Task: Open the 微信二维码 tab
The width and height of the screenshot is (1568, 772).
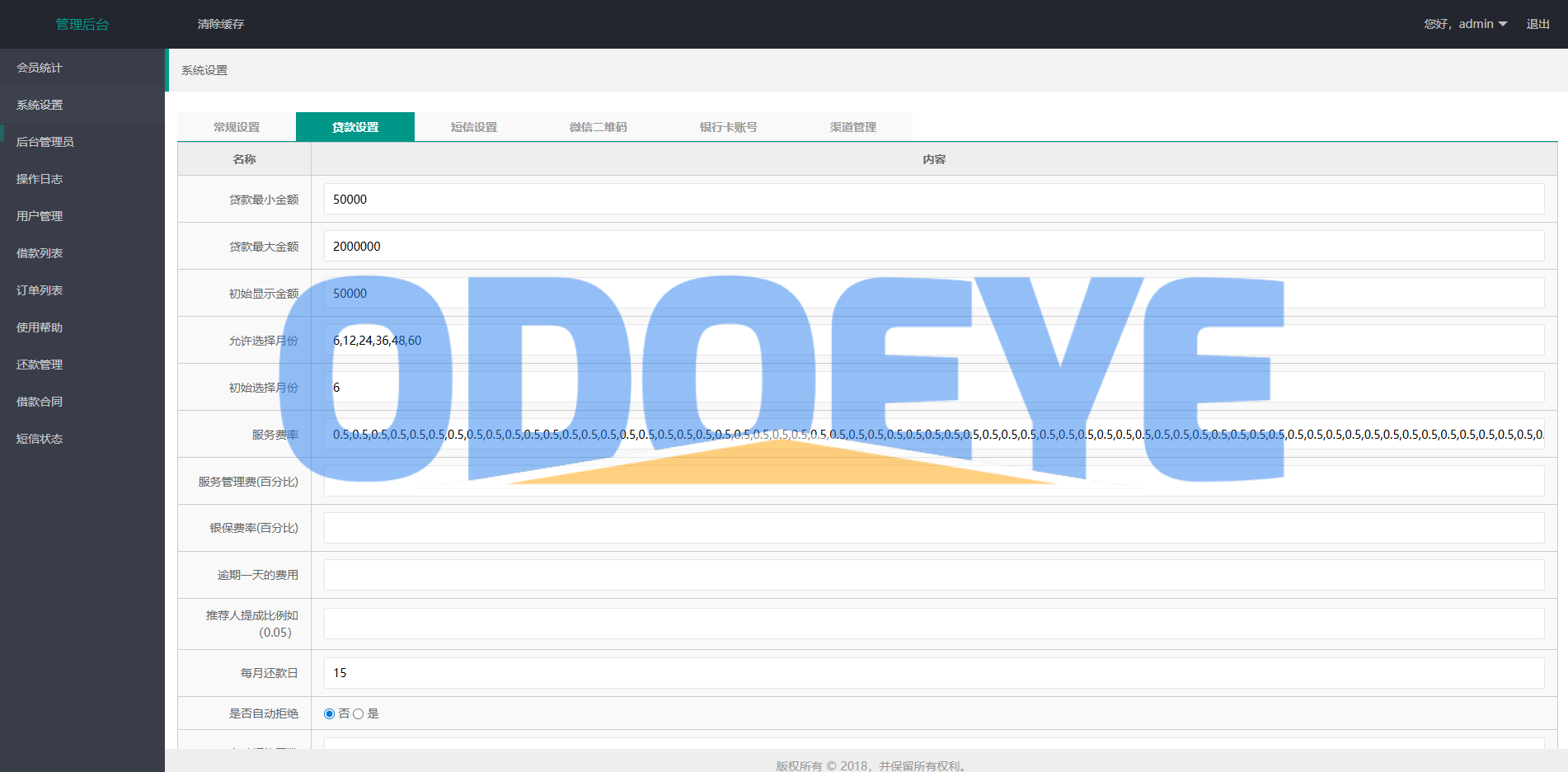Action: pyautogui.click(x=598, y=127)
